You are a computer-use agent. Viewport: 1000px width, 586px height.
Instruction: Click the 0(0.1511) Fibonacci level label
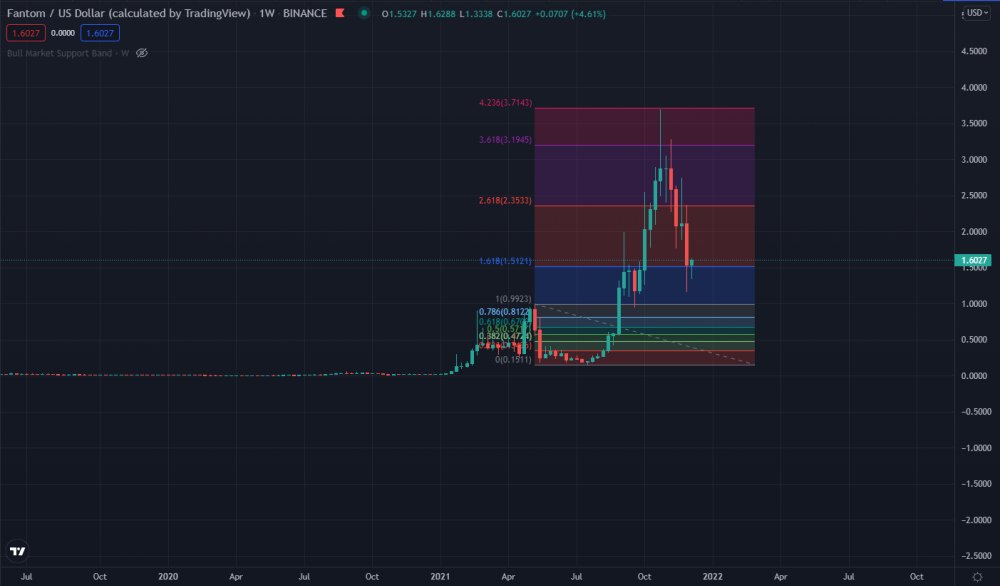[x=513, y=360]
